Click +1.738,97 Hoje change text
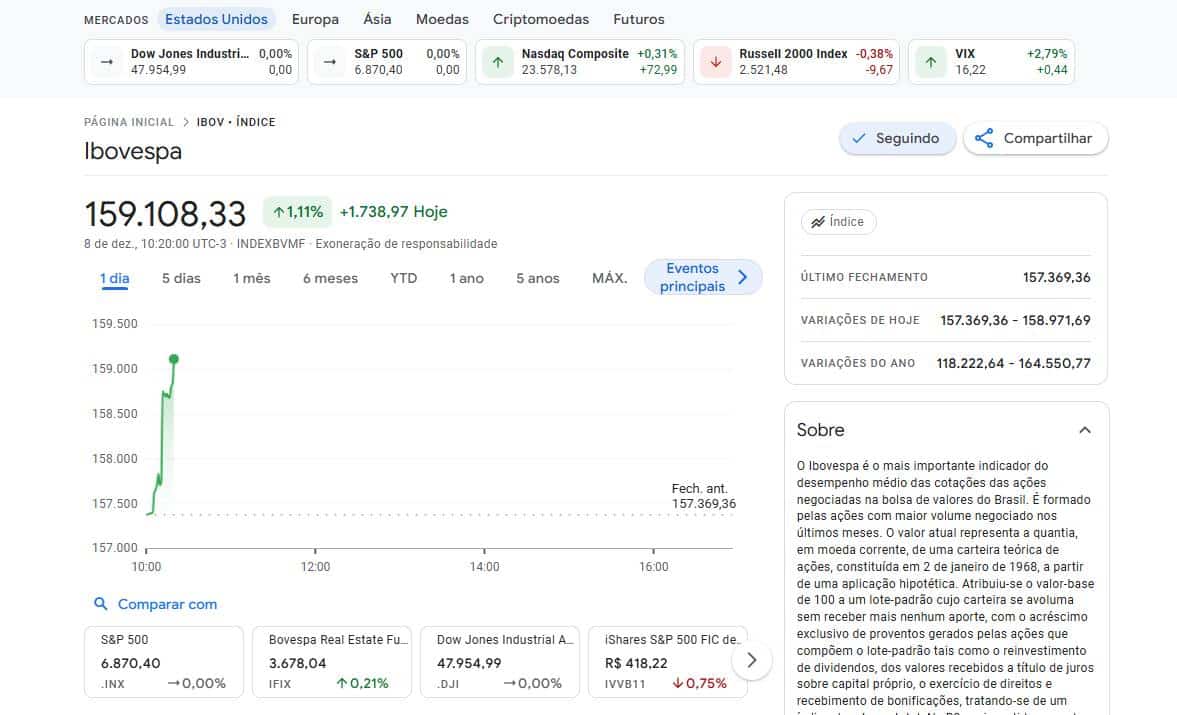The height and width of the screenshot is (715, 1177). click(393, 212)
